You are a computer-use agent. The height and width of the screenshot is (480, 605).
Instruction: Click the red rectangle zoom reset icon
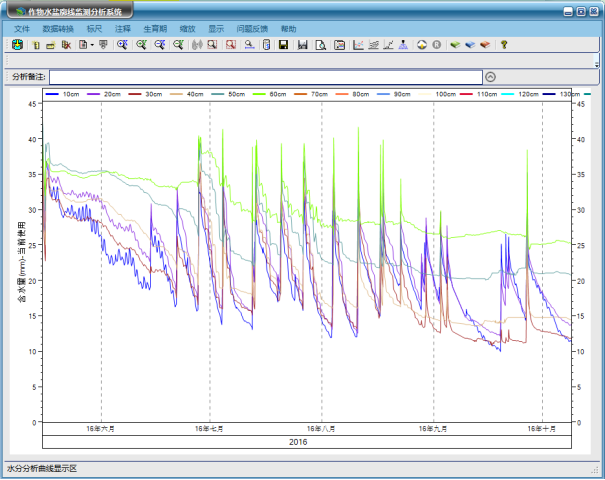[231, 45]
